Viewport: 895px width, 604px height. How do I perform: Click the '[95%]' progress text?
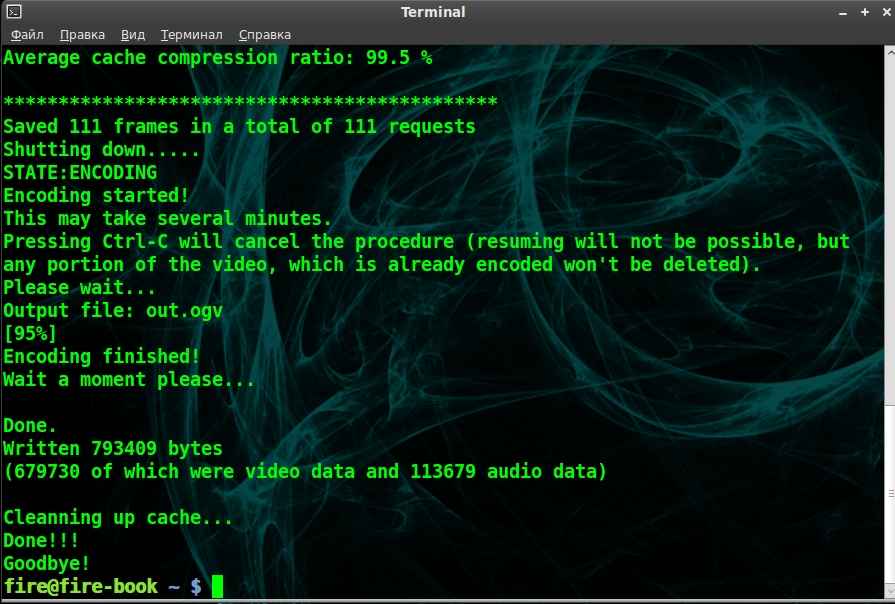point(30,333)
